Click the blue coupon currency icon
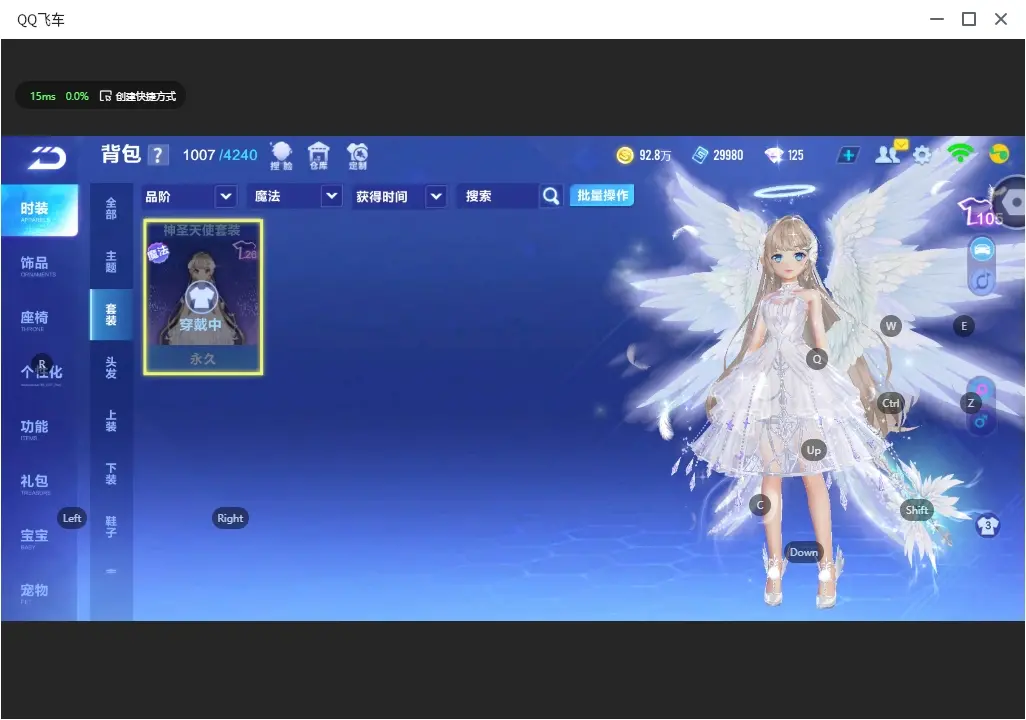Screen dimensions: 1026x720 tap(700, 155)
